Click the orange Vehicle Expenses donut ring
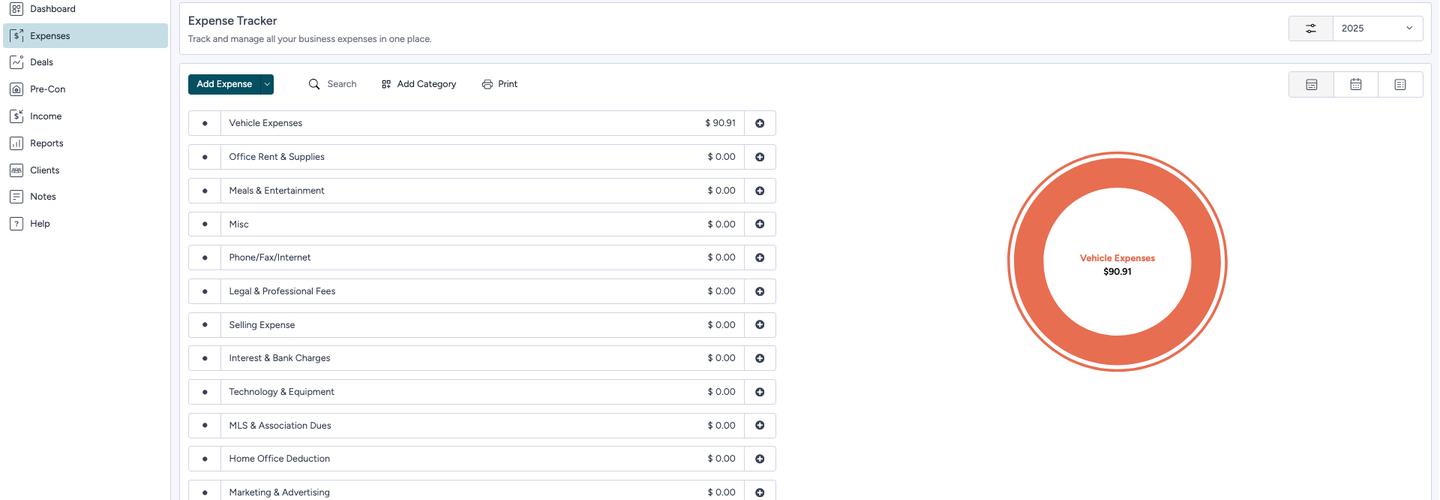 pyautogui.click(x=1028, y=262)
